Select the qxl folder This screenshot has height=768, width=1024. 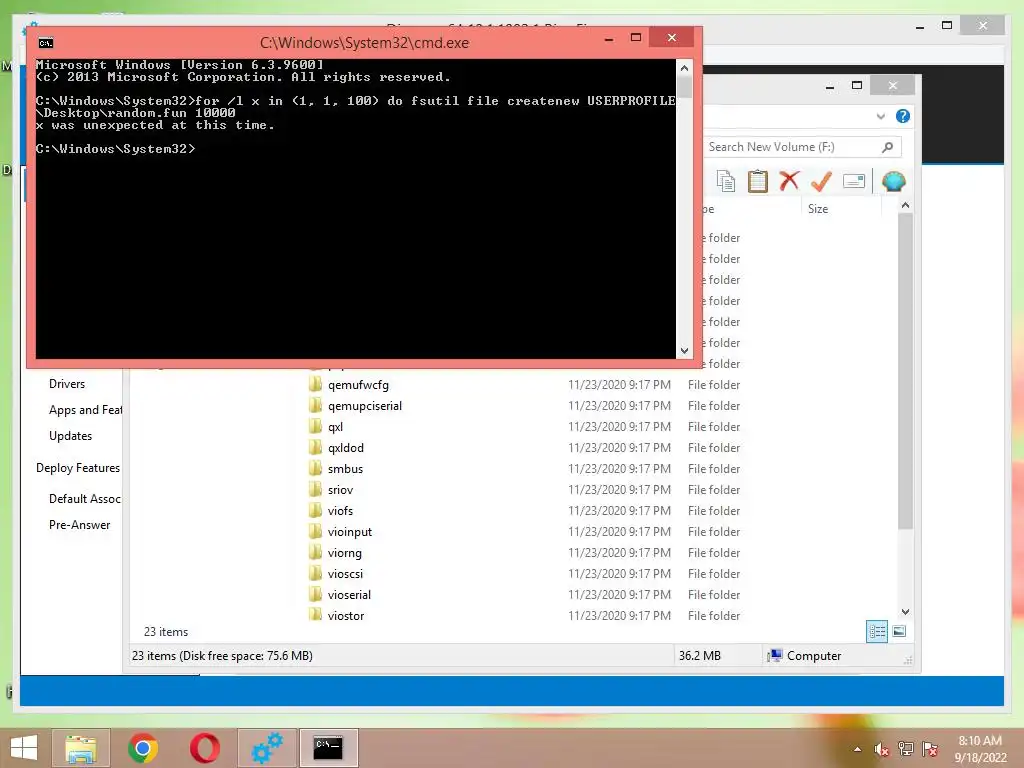pyautogui.click(x=335, y=427)
